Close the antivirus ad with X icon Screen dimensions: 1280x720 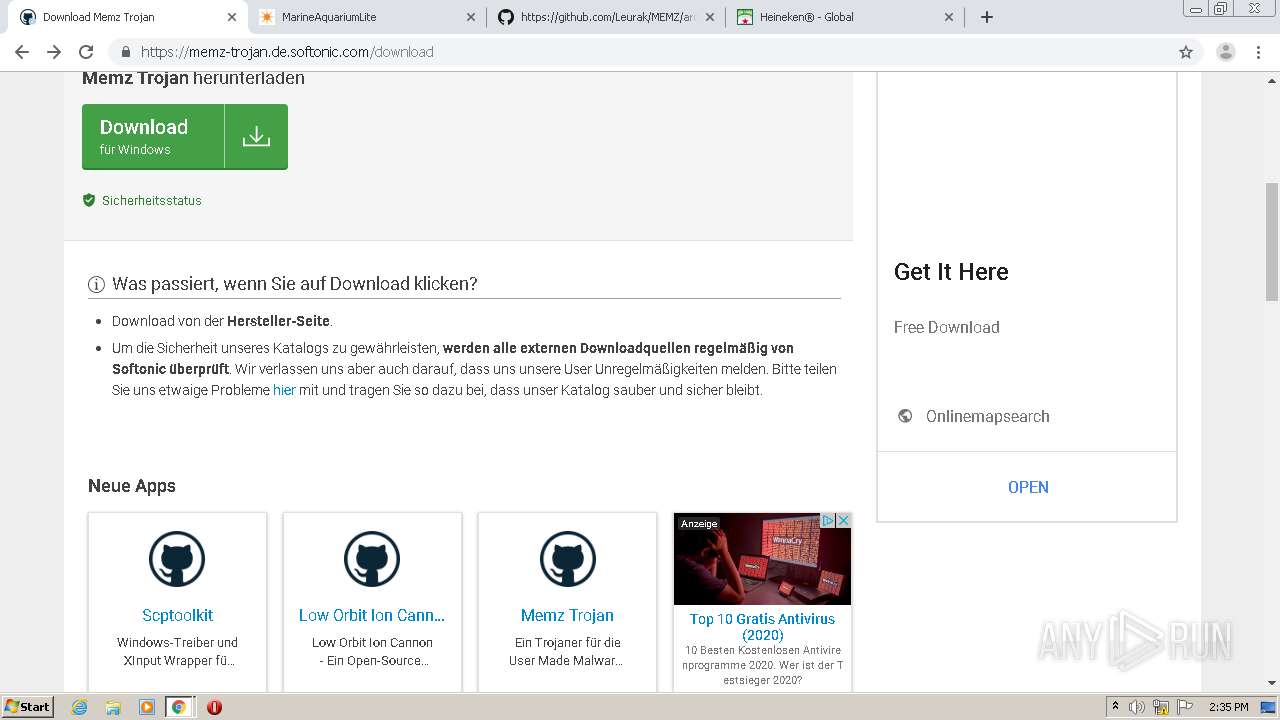click(843, 521)
